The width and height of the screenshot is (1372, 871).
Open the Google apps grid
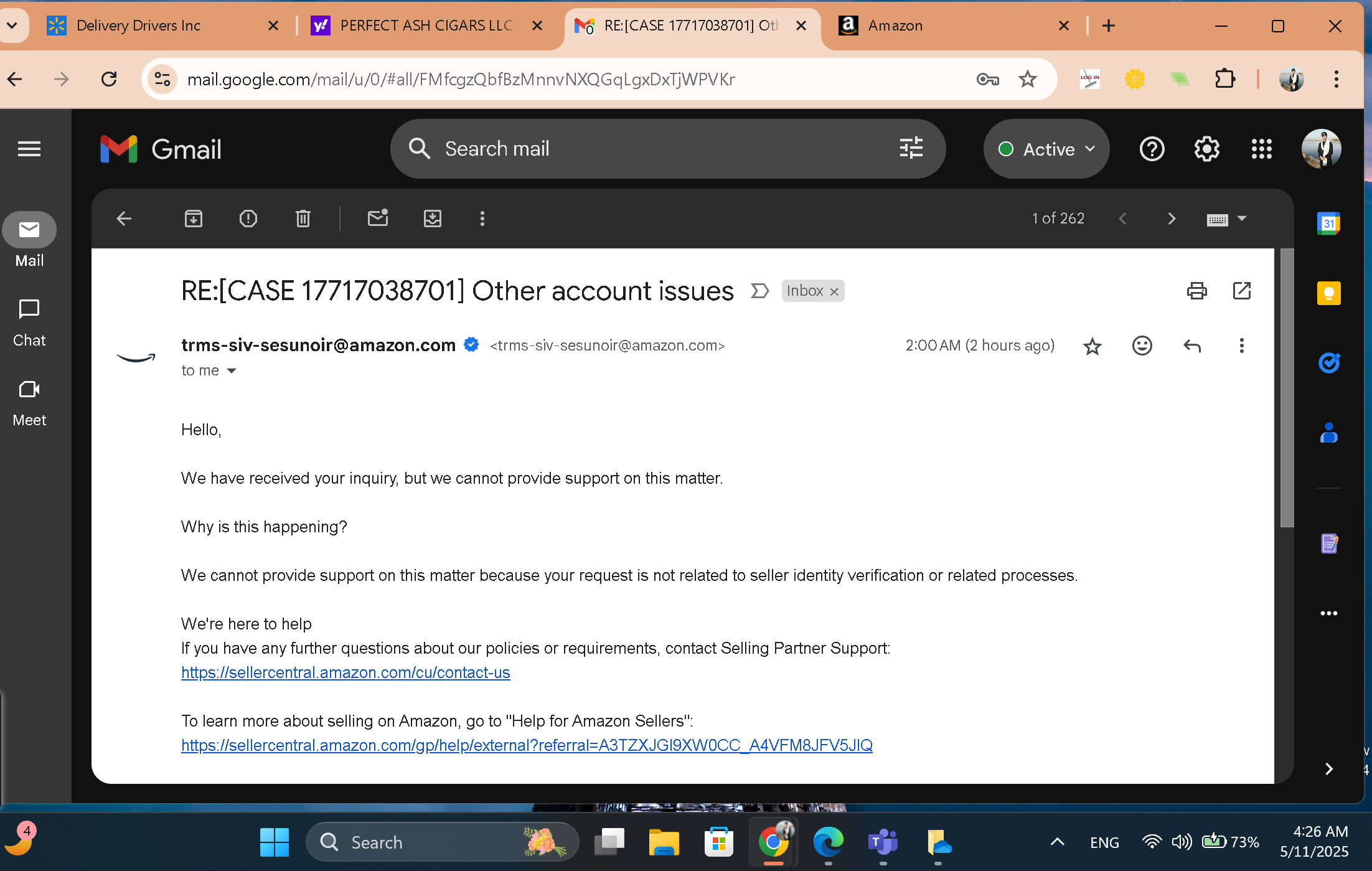point(1262,149)
